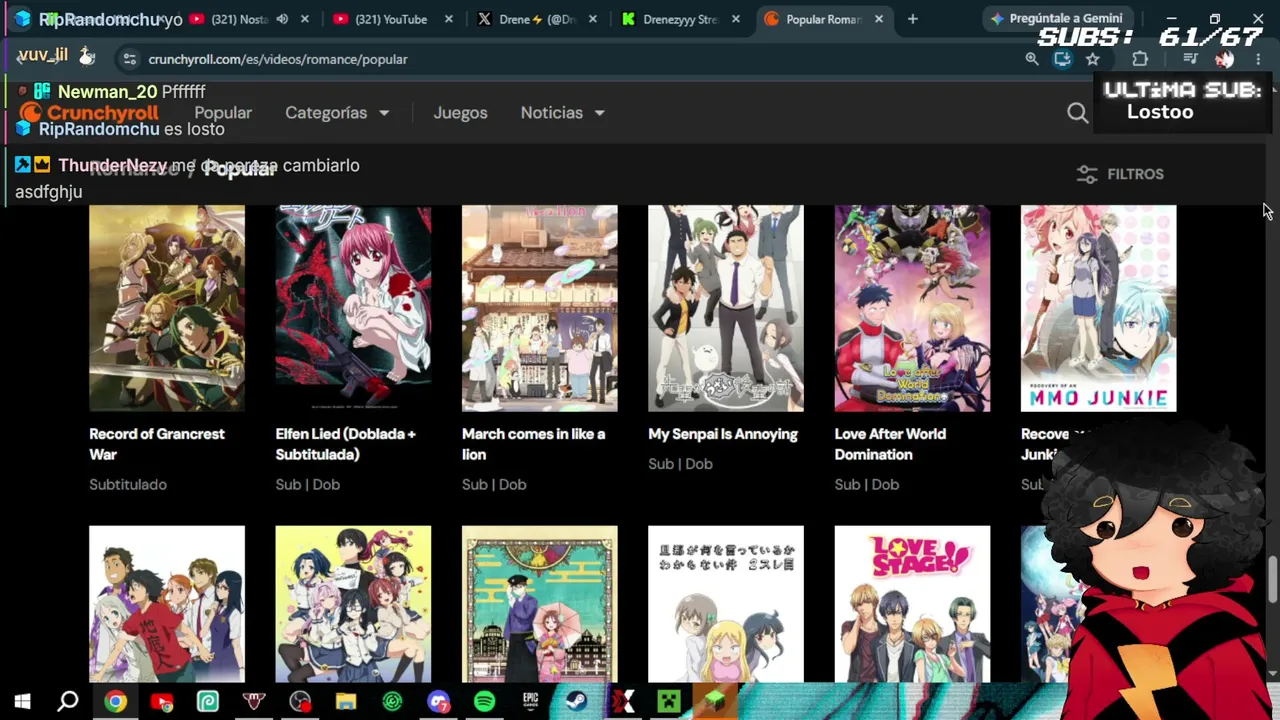This screenshot has height=720, width=1280.
Task: Open the Elfen Lied poster thumbnail
Action: 353,308
